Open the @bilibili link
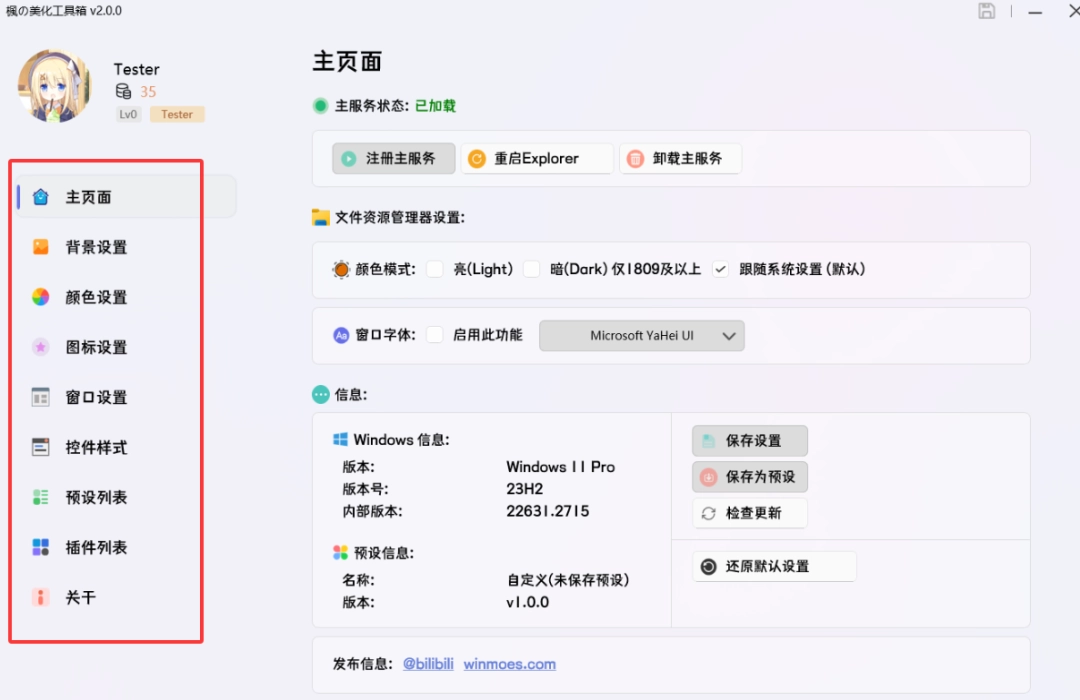Image resolution: width=1080 pixels, height=700 pixels. coord(428,664)
